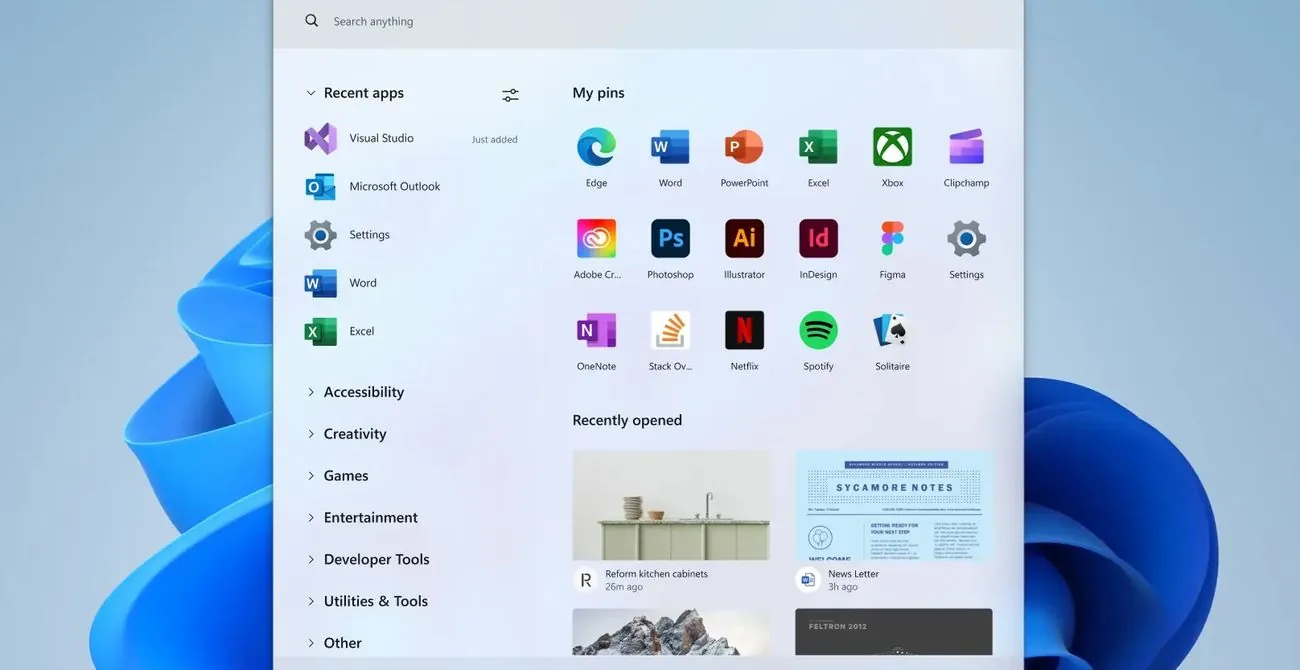
Task: Open Recent apps filter settings icon
Action: (510, 95)
